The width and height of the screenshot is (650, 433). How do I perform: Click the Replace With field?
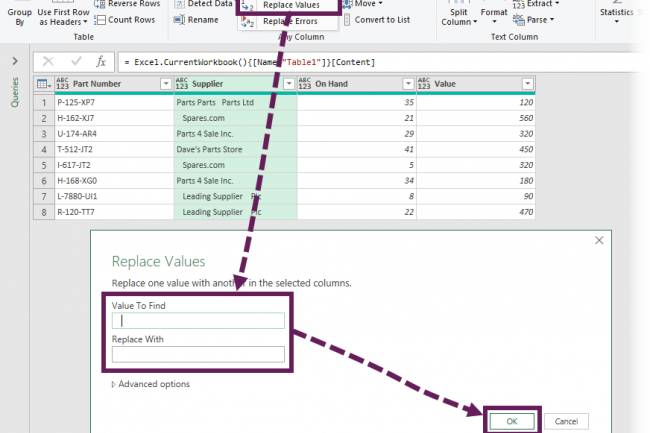click(198, 355)
